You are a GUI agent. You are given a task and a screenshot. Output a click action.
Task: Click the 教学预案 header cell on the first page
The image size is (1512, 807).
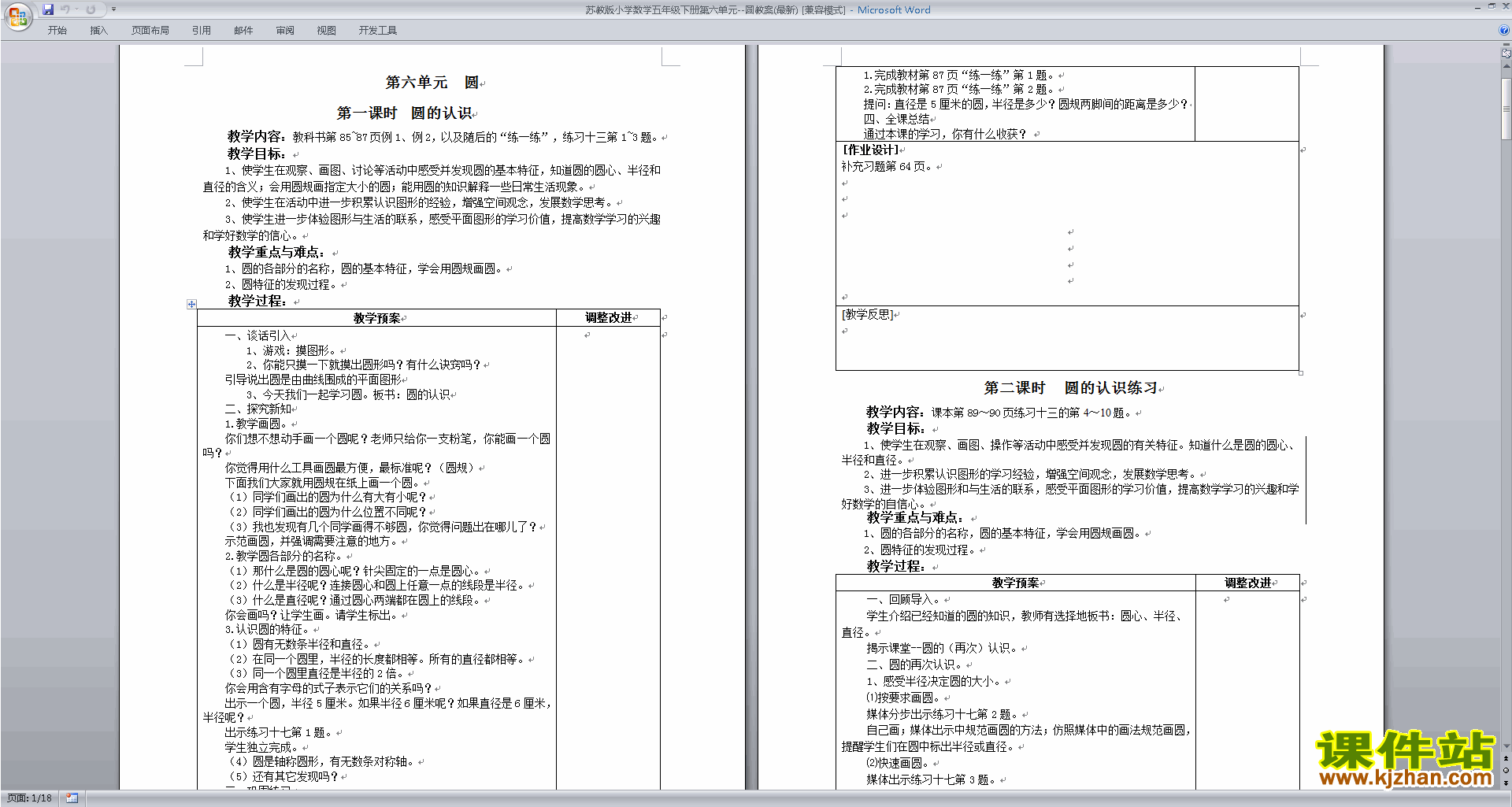point(376,318)
